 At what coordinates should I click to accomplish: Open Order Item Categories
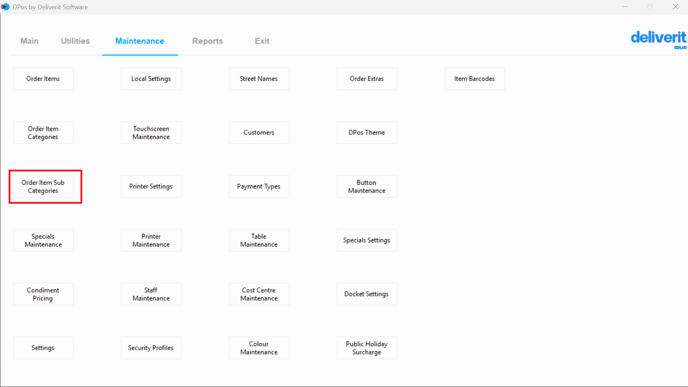coord(43,133)
